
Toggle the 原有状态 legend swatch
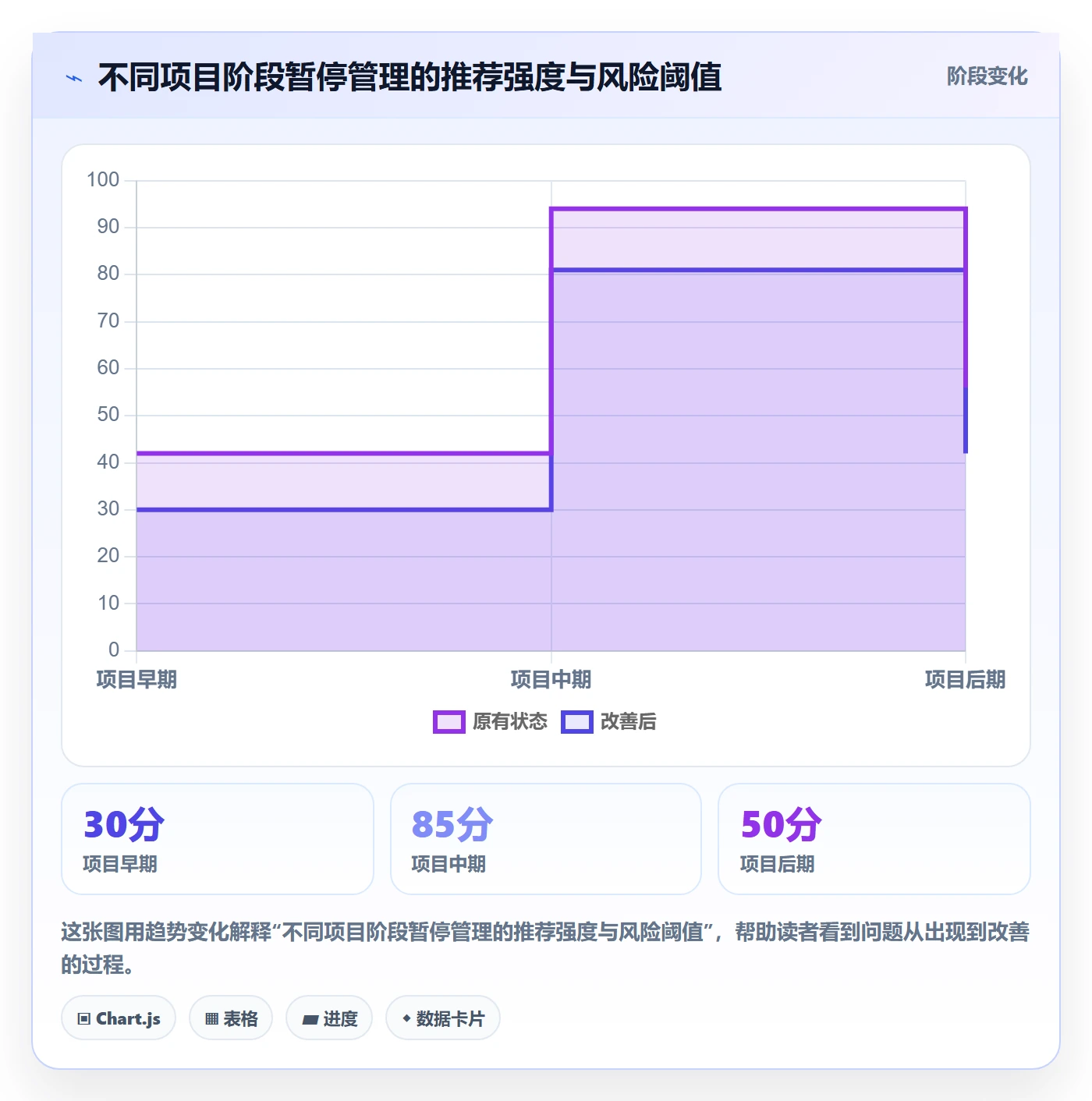click(448, 722)
